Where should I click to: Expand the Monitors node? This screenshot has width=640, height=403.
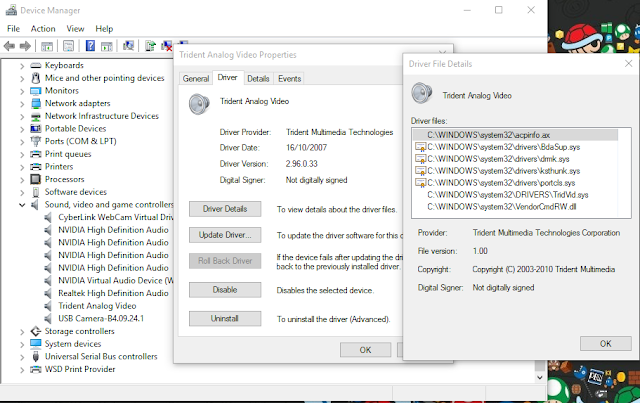(x=22, y=91)
